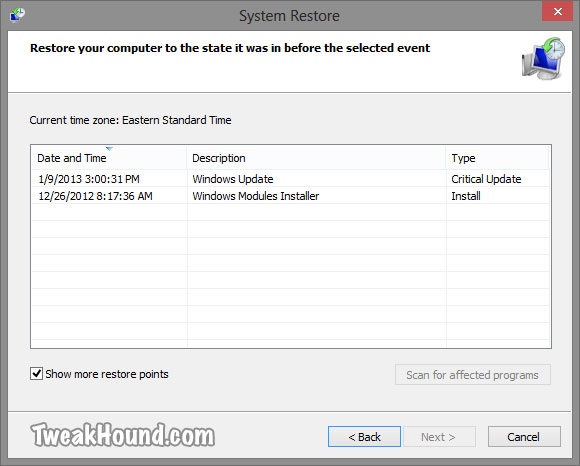580x466 pixels.
Task: Sort by the Description column header
Action: coord(316,158)
